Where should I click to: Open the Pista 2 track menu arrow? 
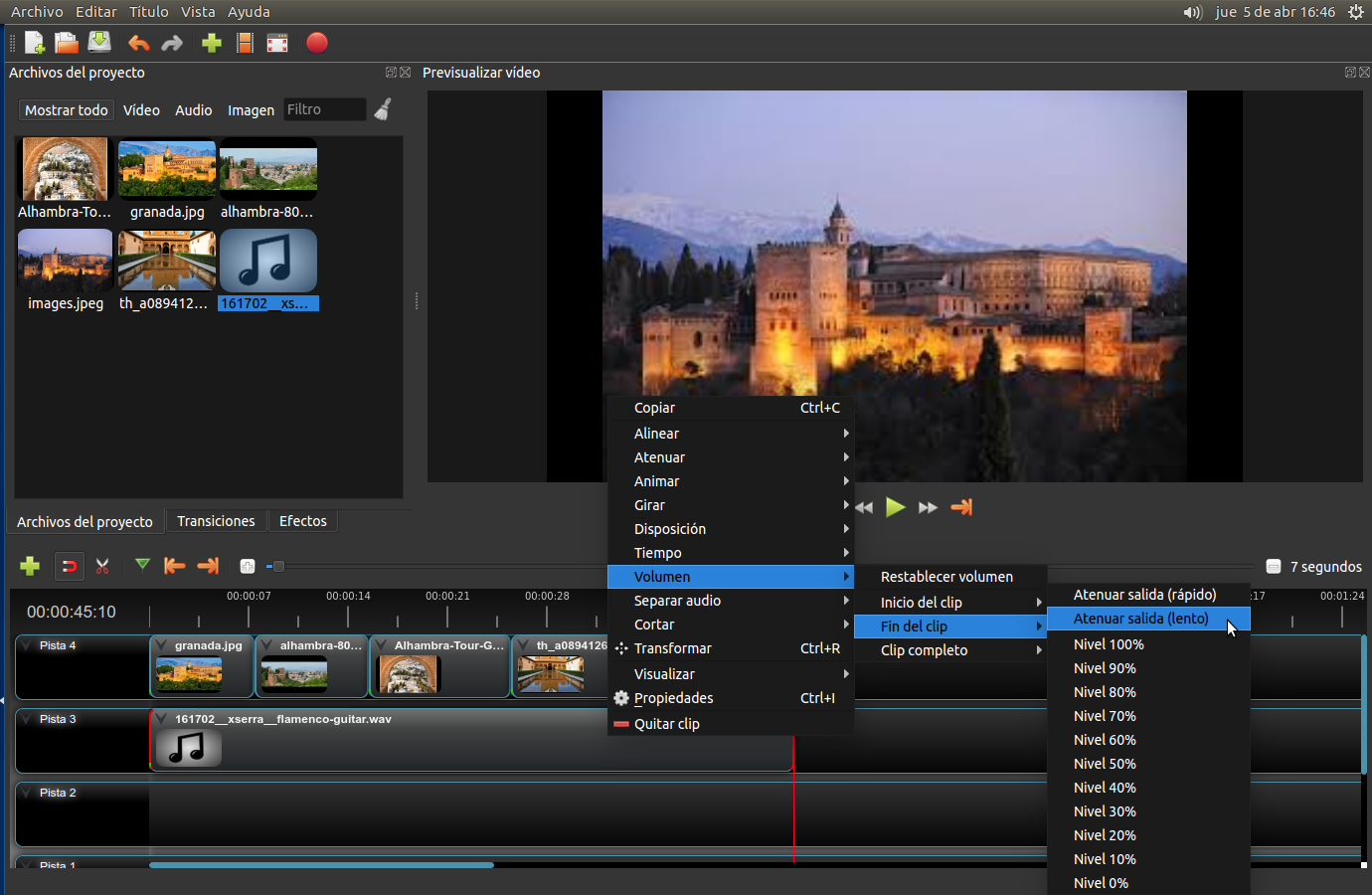[27, 793]
